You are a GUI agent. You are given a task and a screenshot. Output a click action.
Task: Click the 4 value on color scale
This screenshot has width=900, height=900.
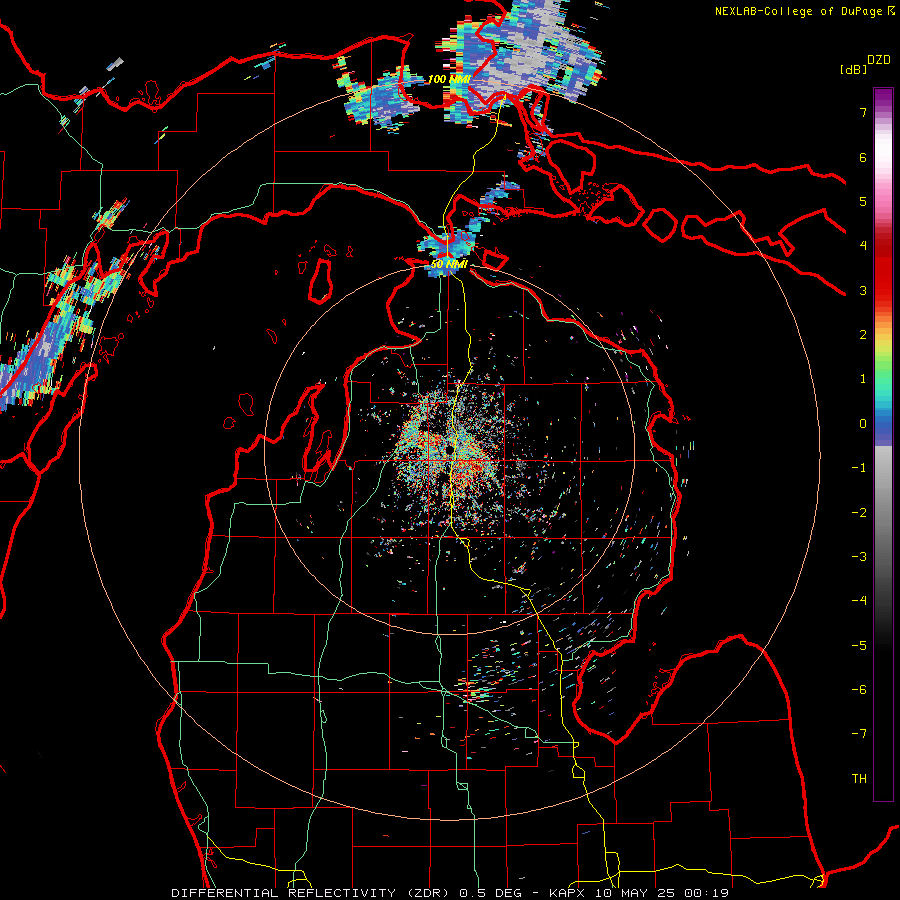(x=863, y=246)
